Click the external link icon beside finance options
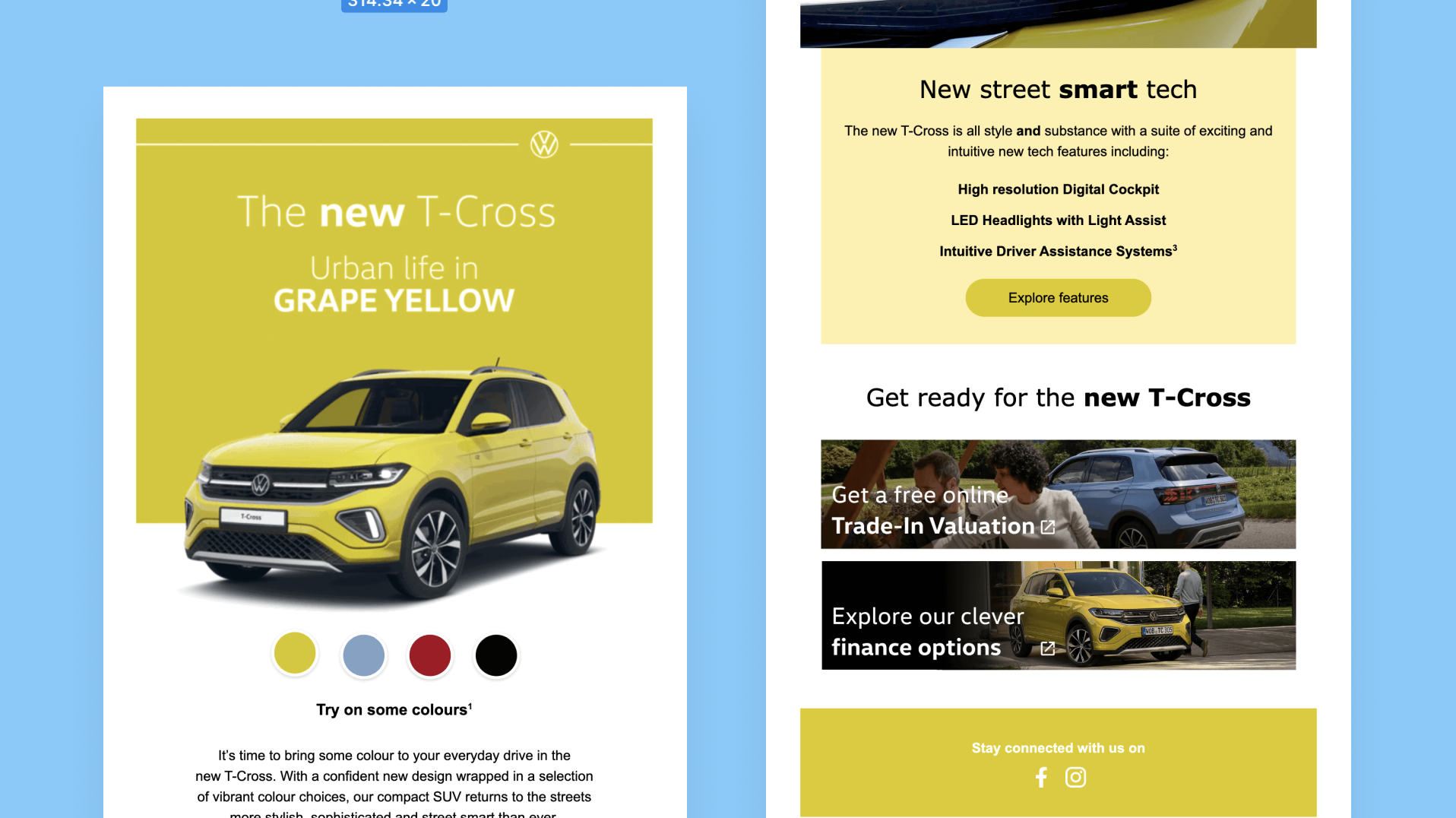 [x=1048, y=648]
